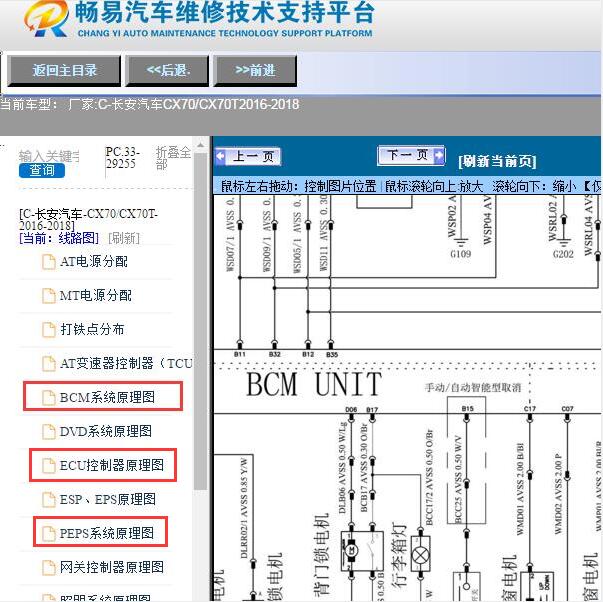Image resolution: width=603 pixels, height=602 pixels.
Task: Click 折叠全部 to collapse all
Action: point(172,158)
